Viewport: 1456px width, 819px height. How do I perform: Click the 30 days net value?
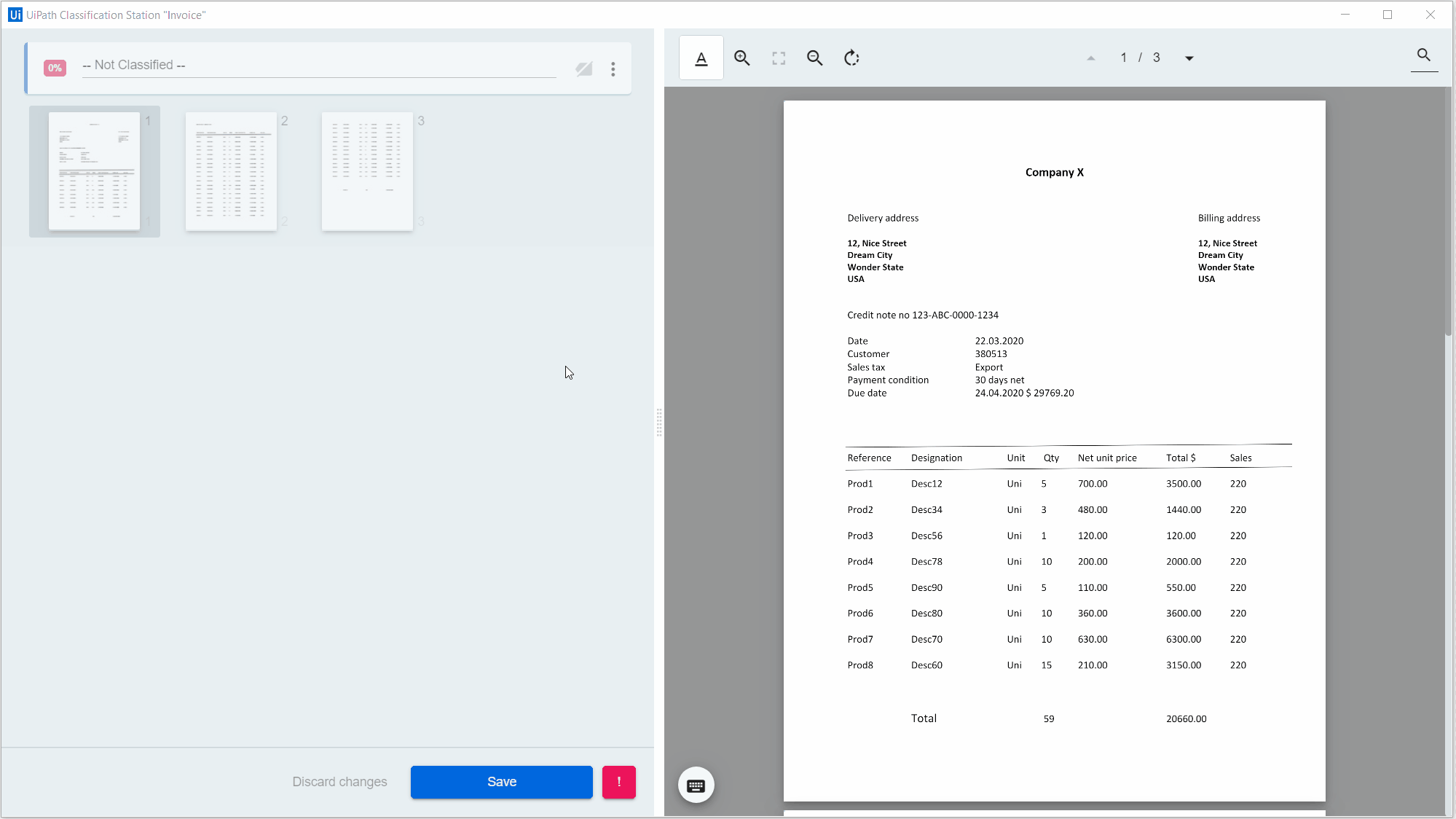tap(999, 380)
